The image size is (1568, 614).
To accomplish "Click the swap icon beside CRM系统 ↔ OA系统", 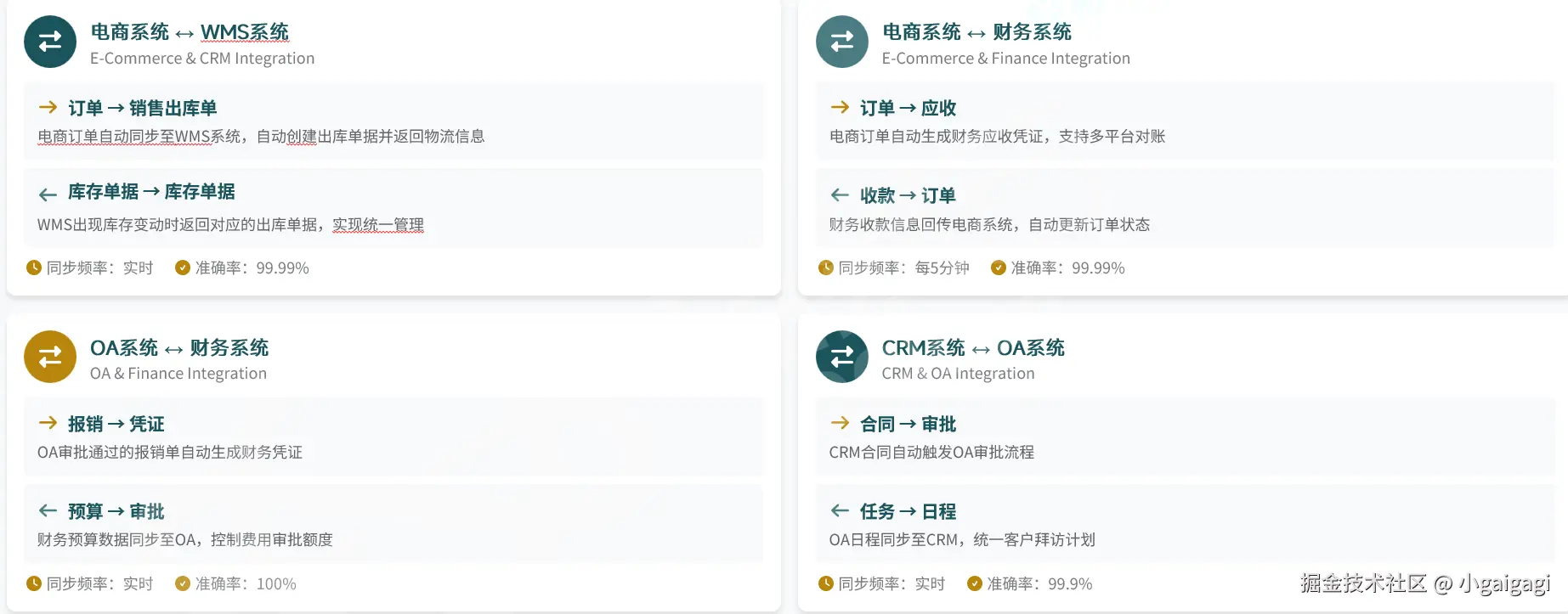I will point(842,357).
